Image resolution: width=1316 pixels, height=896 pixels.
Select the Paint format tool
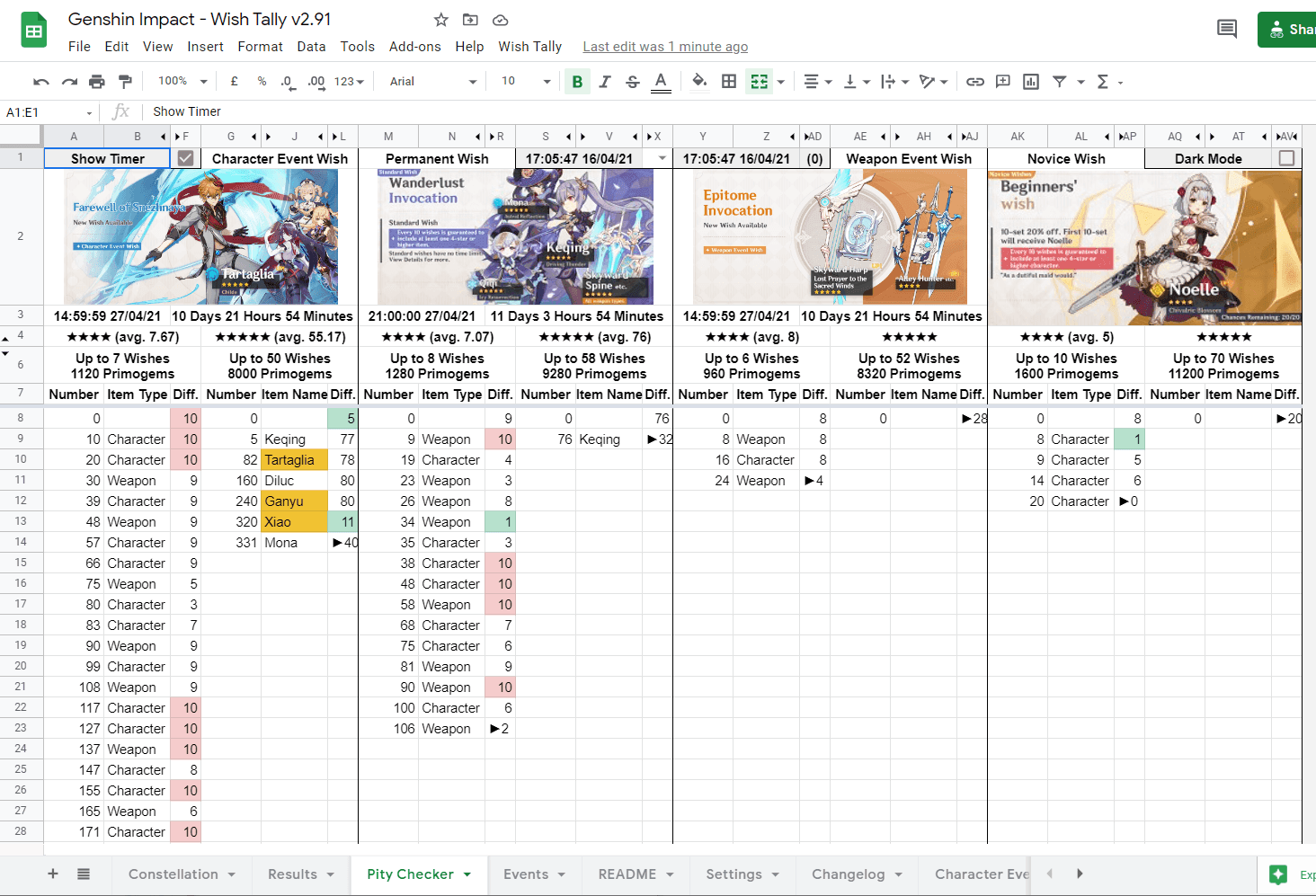(x=125, y=82)
